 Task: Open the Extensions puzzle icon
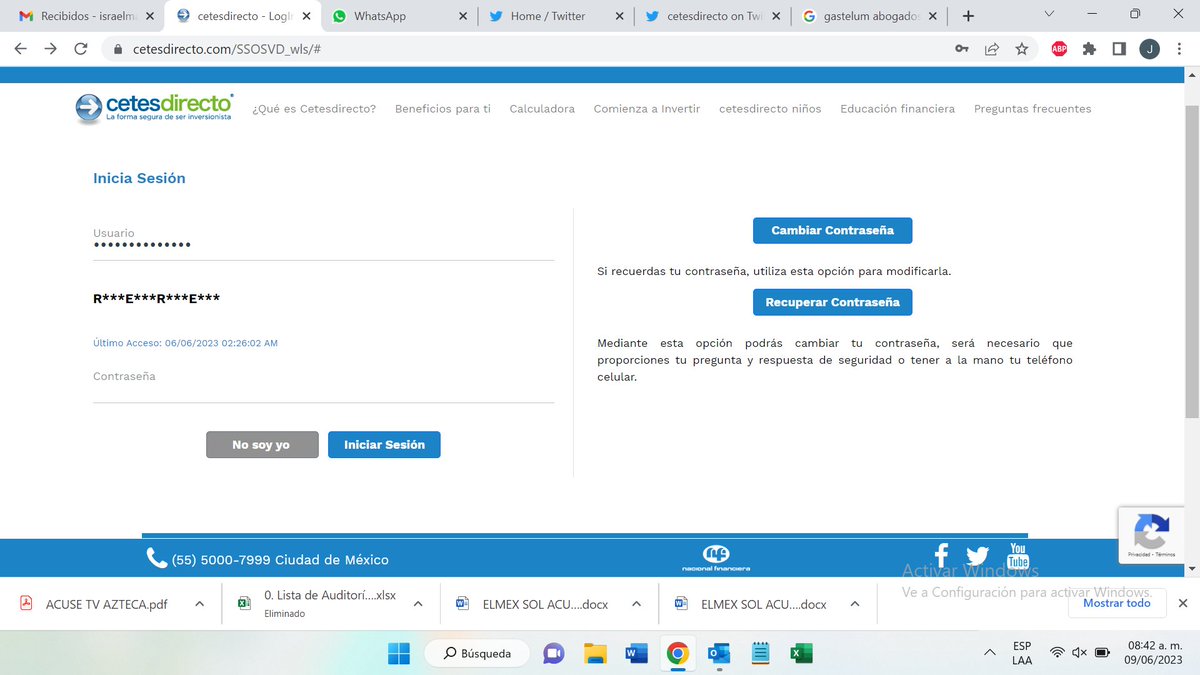[1090, 49]
